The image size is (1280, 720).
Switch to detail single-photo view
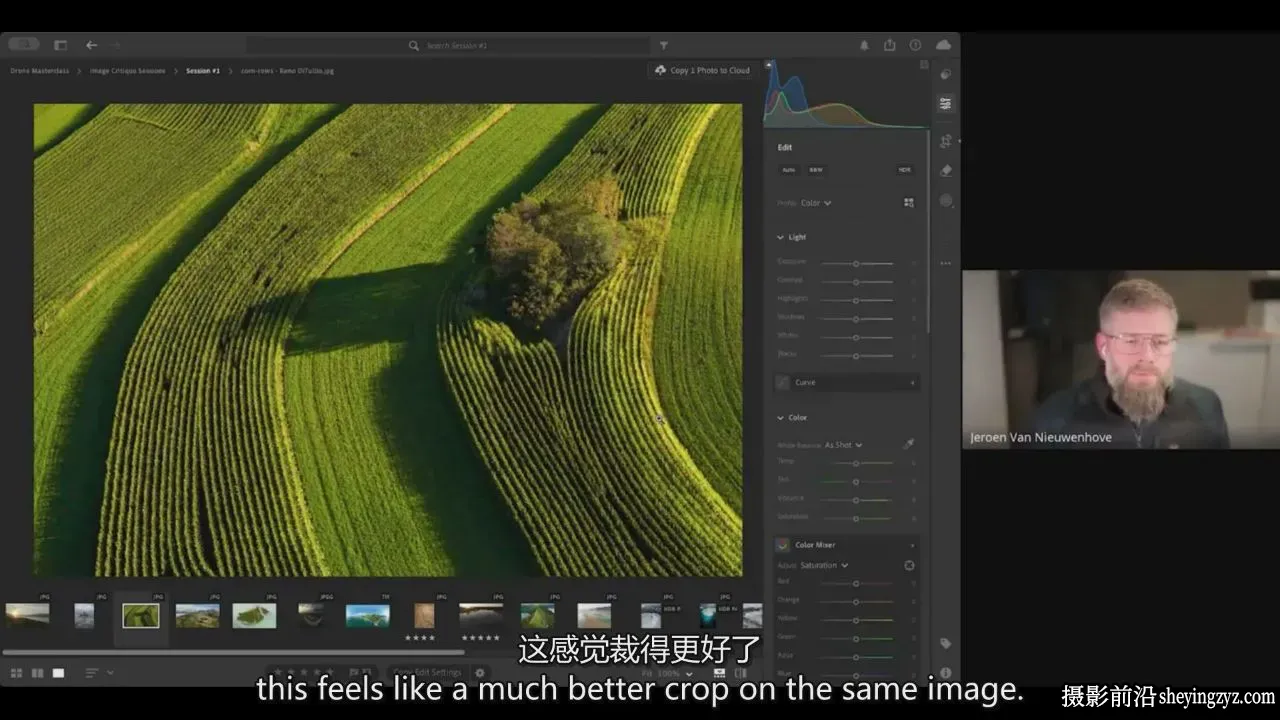[x=58, y=673]
